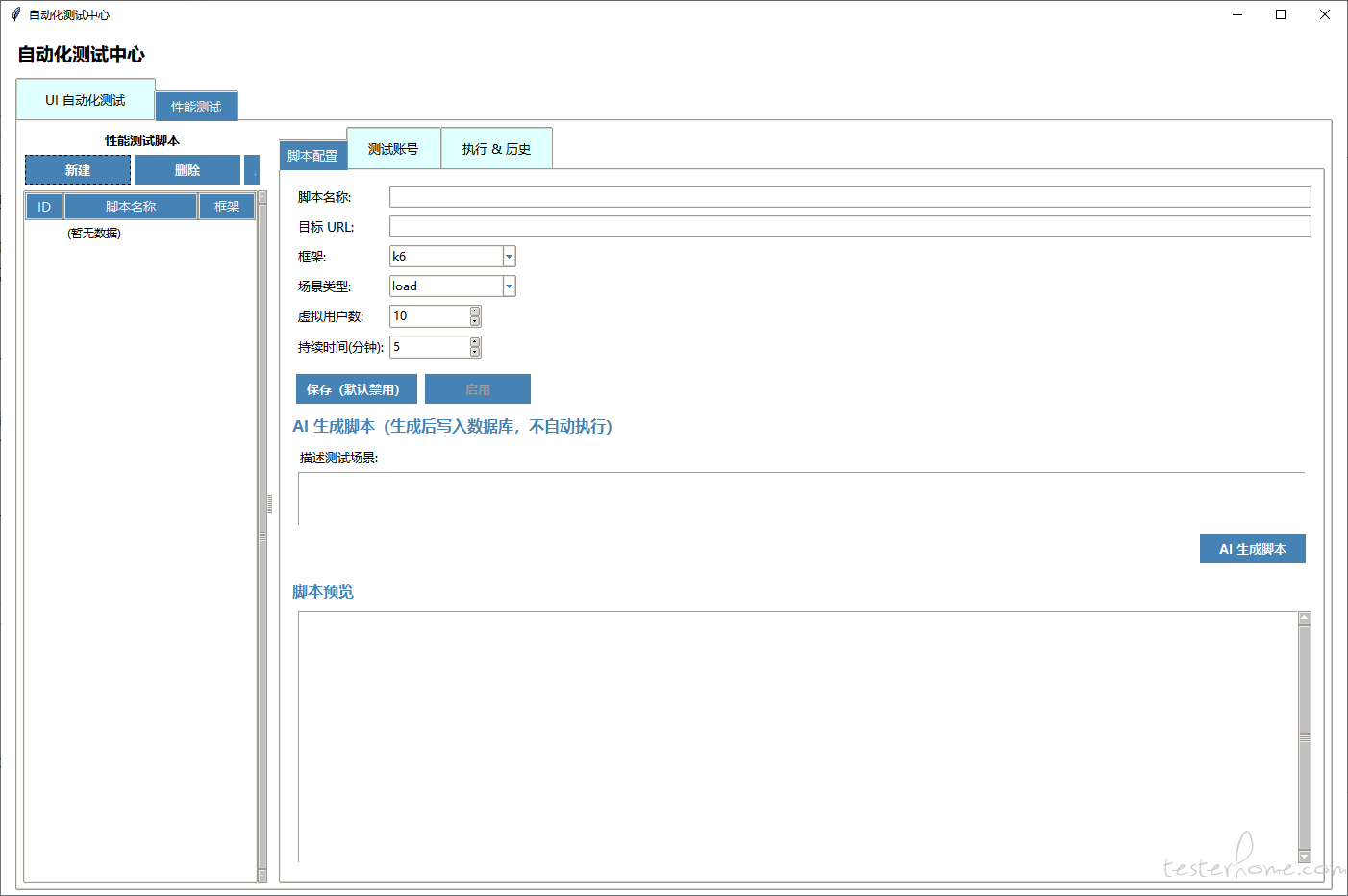This screenshot has height=896, width=1348.
Task: Click the 描述测试场景 text area
Action: click(800, 499)
